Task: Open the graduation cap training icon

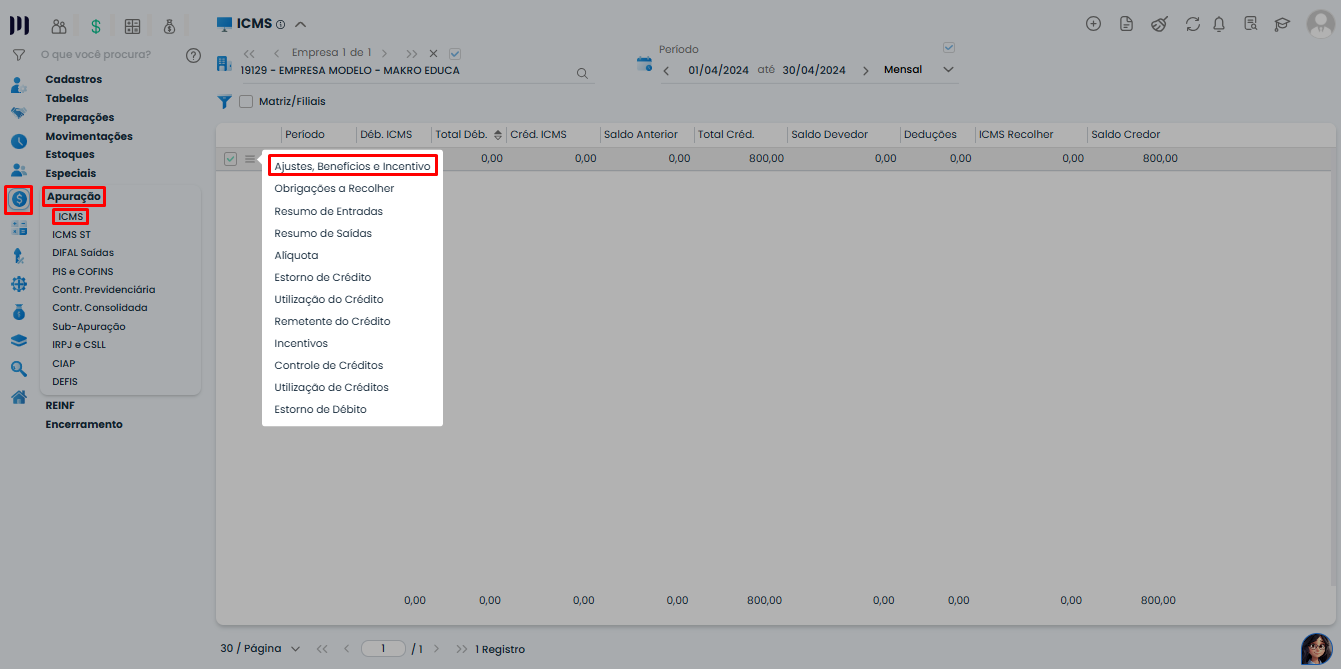Action: (1282, 24)
